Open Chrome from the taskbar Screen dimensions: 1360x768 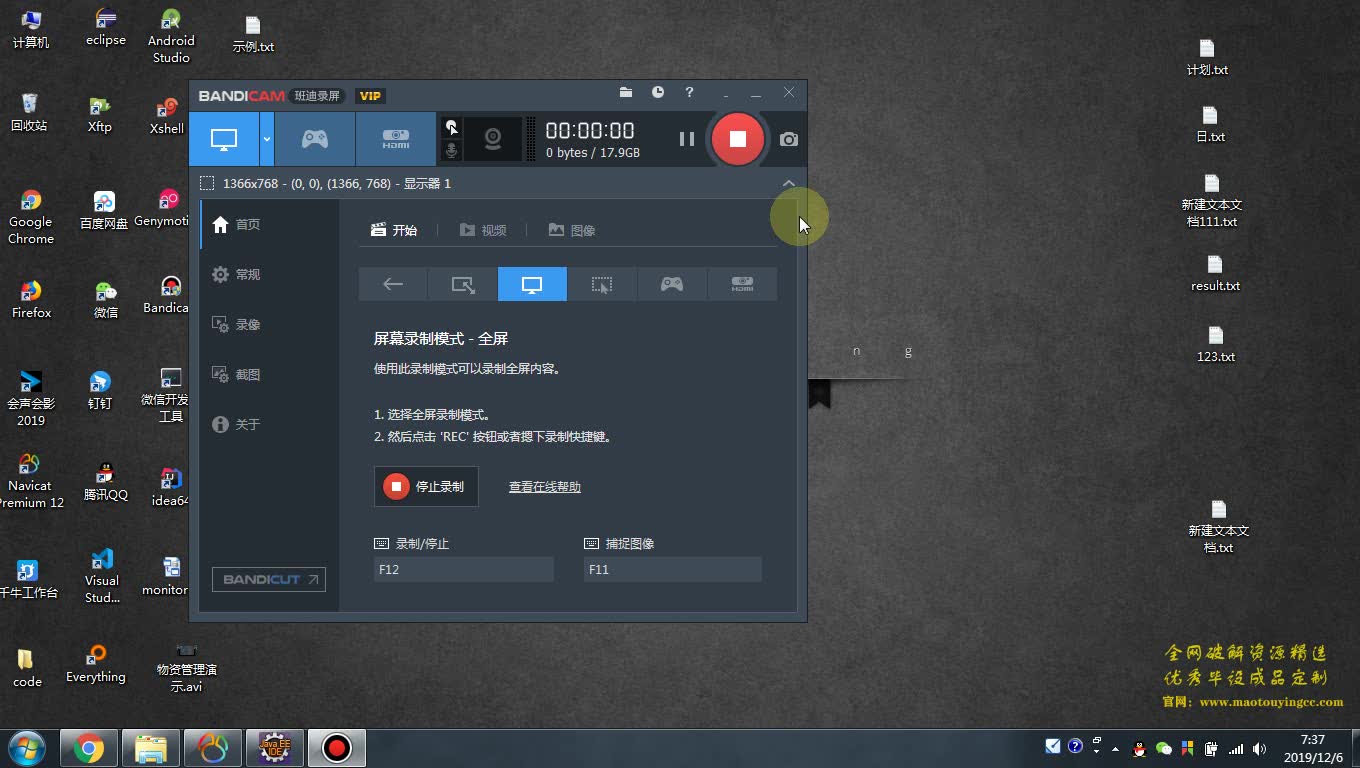(89, 748)
